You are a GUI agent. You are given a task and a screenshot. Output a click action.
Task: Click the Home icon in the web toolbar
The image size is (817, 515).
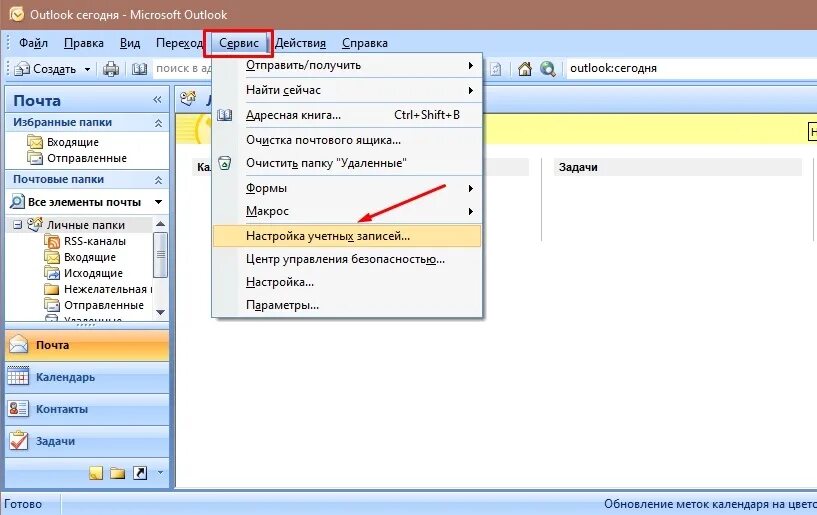[x=524, y=68]
